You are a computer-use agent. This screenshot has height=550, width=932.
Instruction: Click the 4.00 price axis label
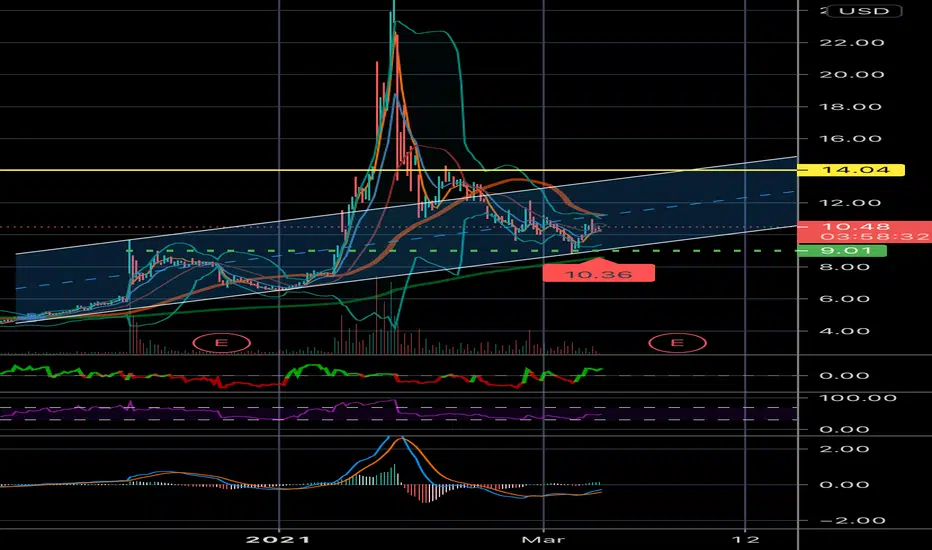pyautogui.click(x=844, y=331)
